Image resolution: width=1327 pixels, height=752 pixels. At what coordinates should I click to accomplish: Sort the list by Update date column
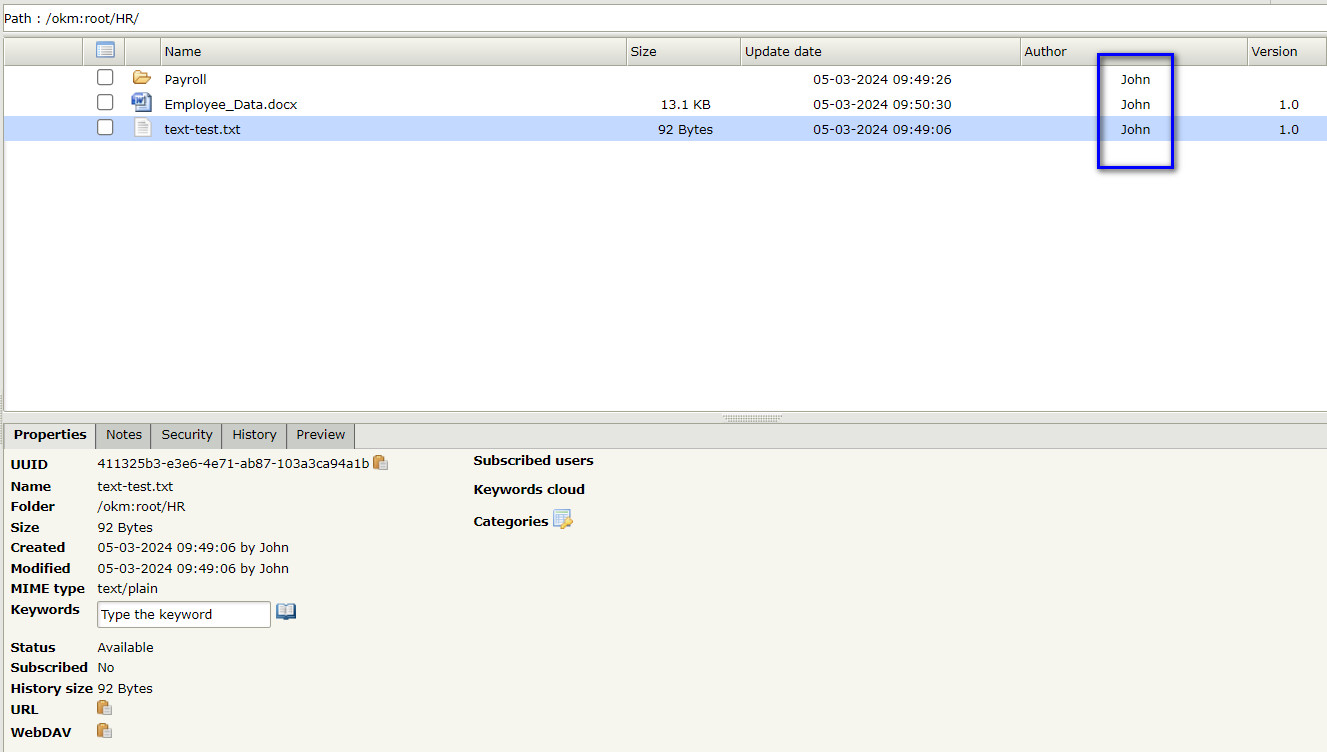pos(783,52)
